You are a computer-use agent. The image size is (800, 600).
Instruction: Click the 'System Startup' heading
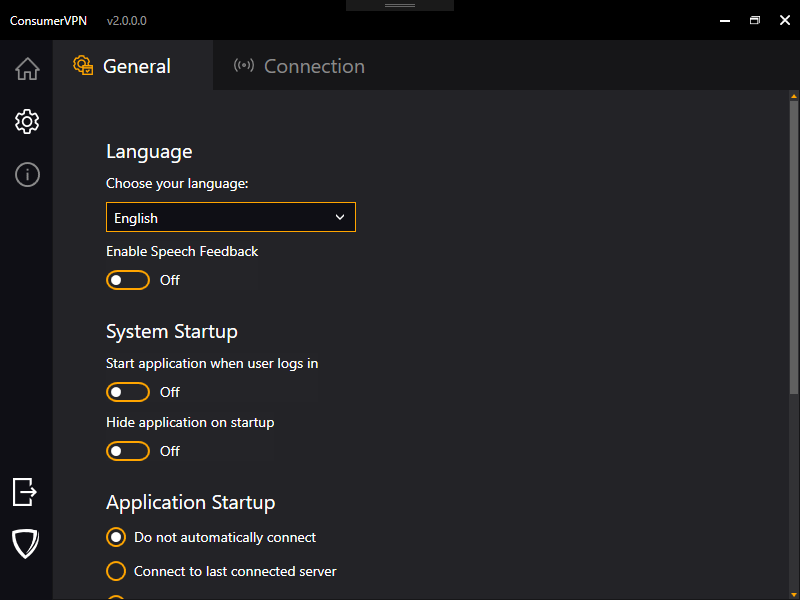point(171,332)
